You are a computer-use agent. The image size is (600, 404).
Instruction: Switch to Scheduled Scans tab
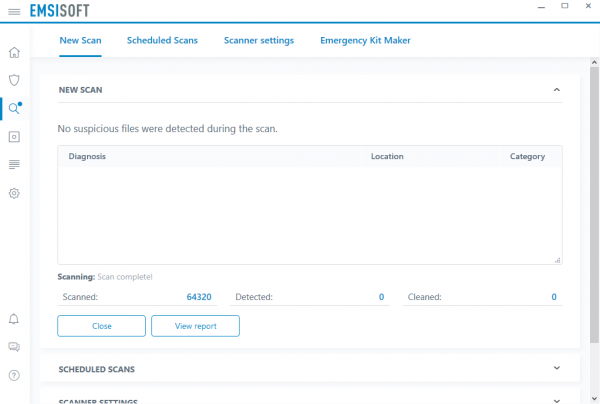(x=162, y=40)
